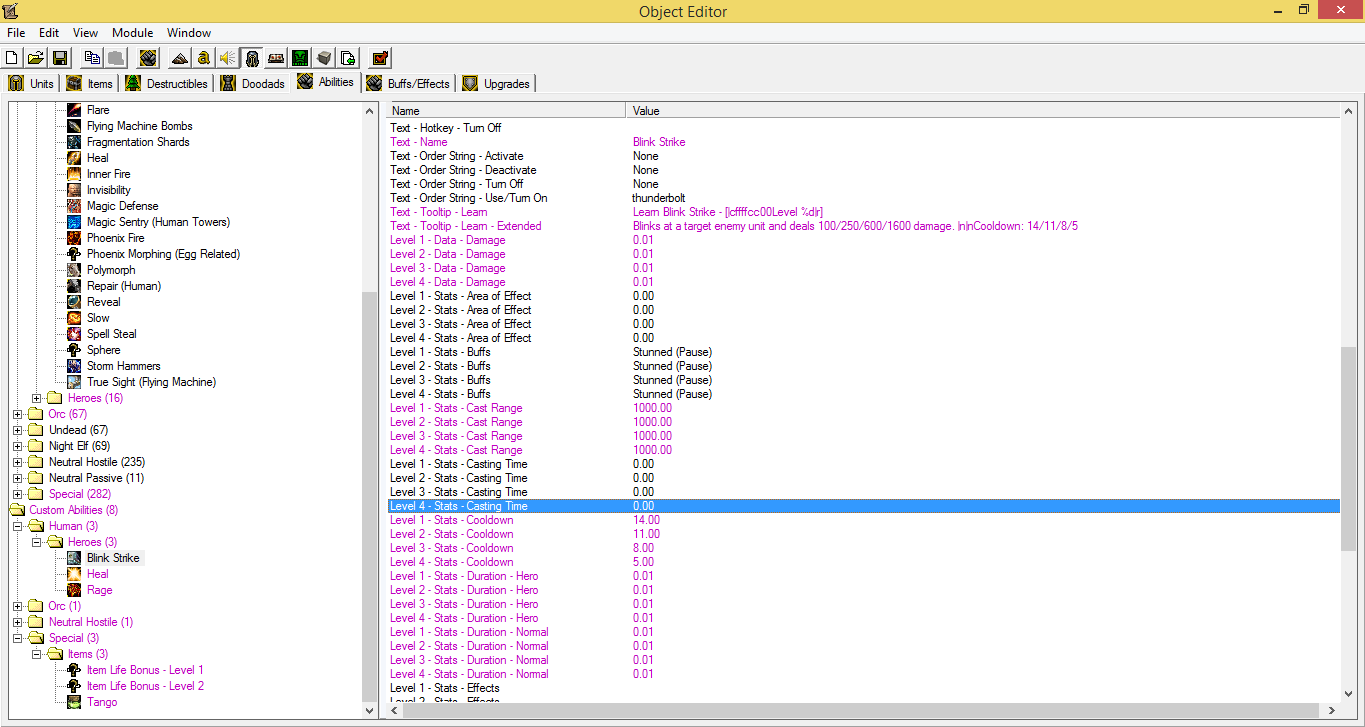Select Level 1 - Stats - Cooldown row
Image resolution: width=1365 pixels, height=727 pixels.
pos(863,520)
